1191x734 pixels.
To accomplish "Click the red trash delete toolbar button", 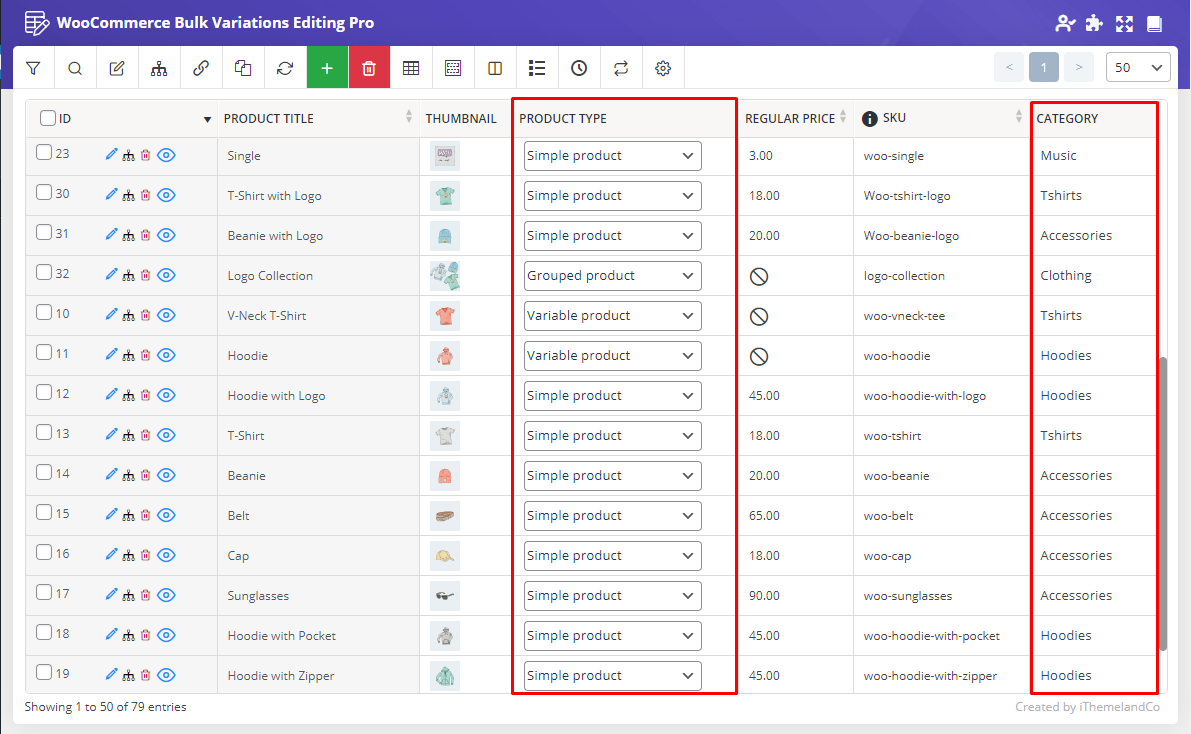I will (x=369, y=68).
